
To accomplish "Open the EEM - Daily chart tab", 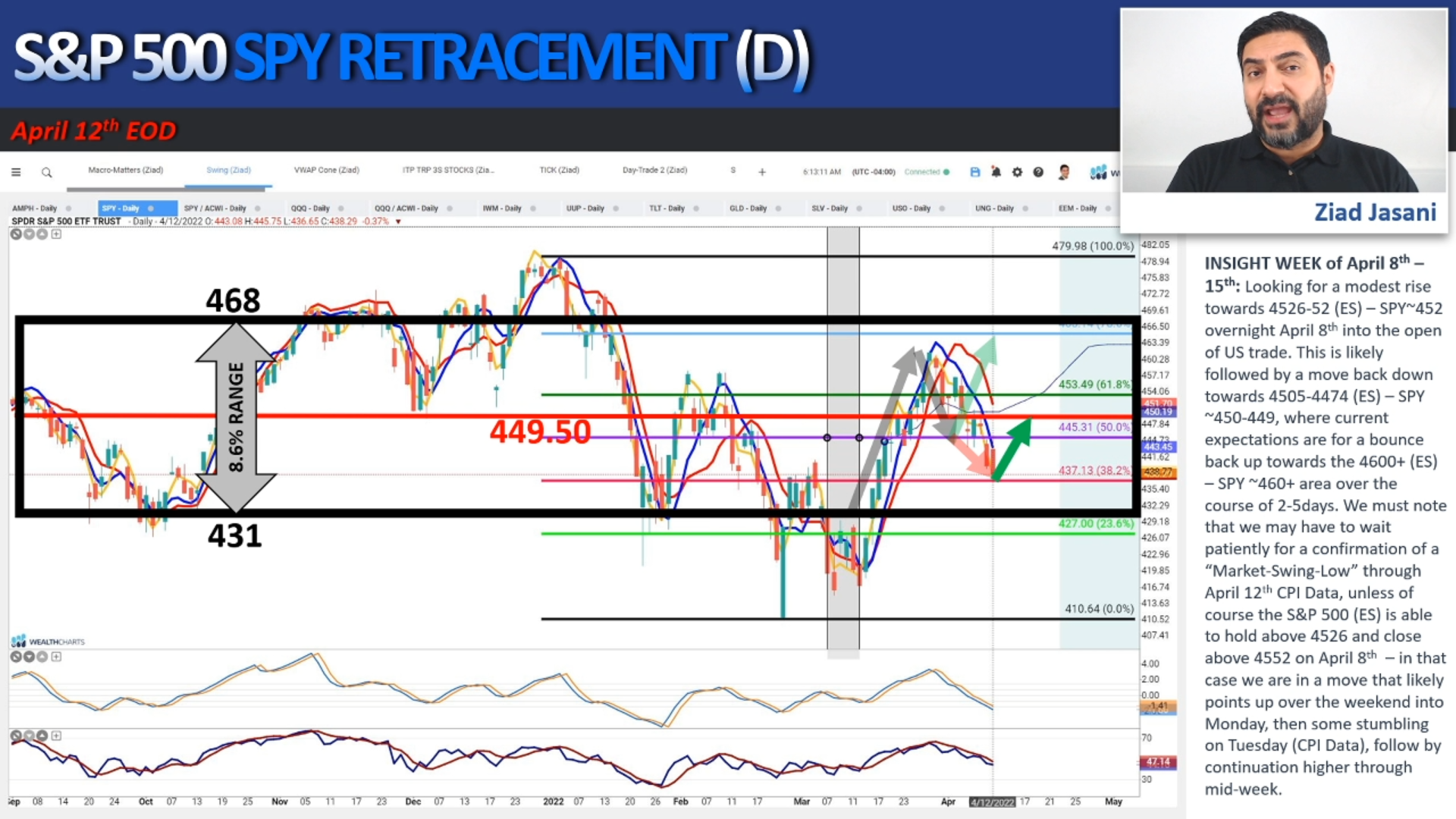I will (x=1078, y=209).
